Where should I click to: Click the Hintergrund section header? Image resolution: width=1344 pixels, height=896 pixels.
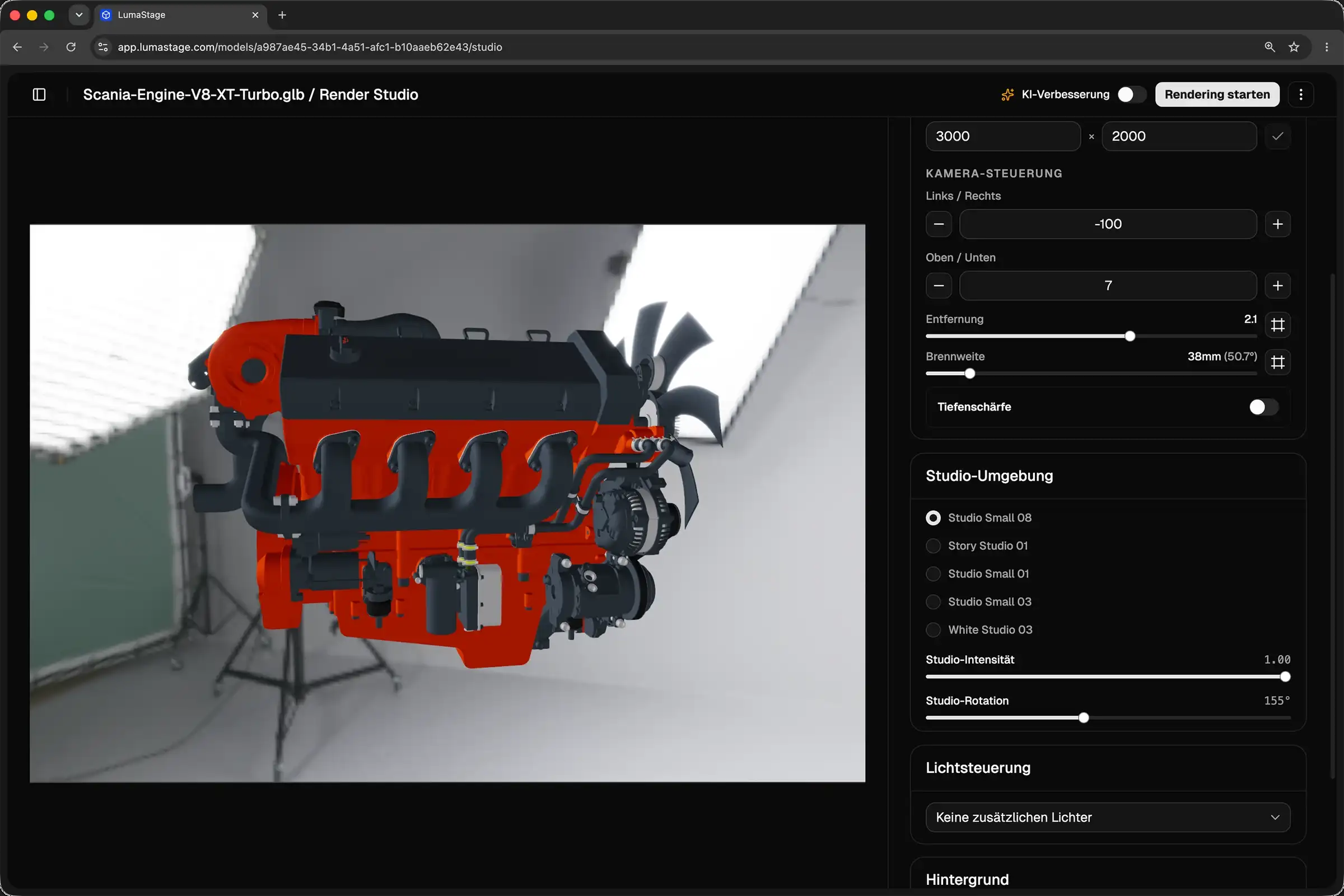pos(967,879)
